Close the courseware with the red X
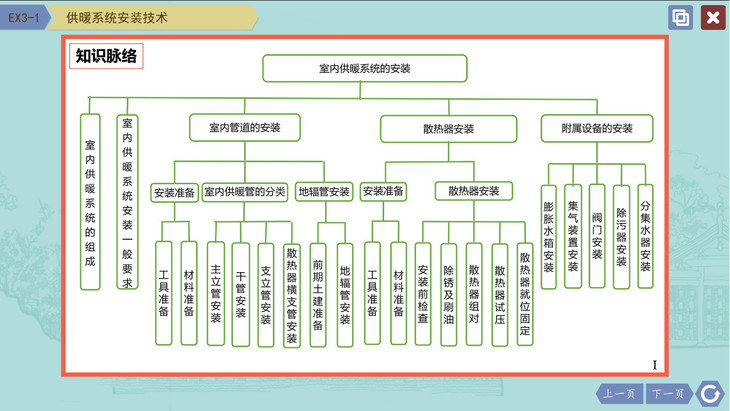730x411 pixels. [713, 18]
